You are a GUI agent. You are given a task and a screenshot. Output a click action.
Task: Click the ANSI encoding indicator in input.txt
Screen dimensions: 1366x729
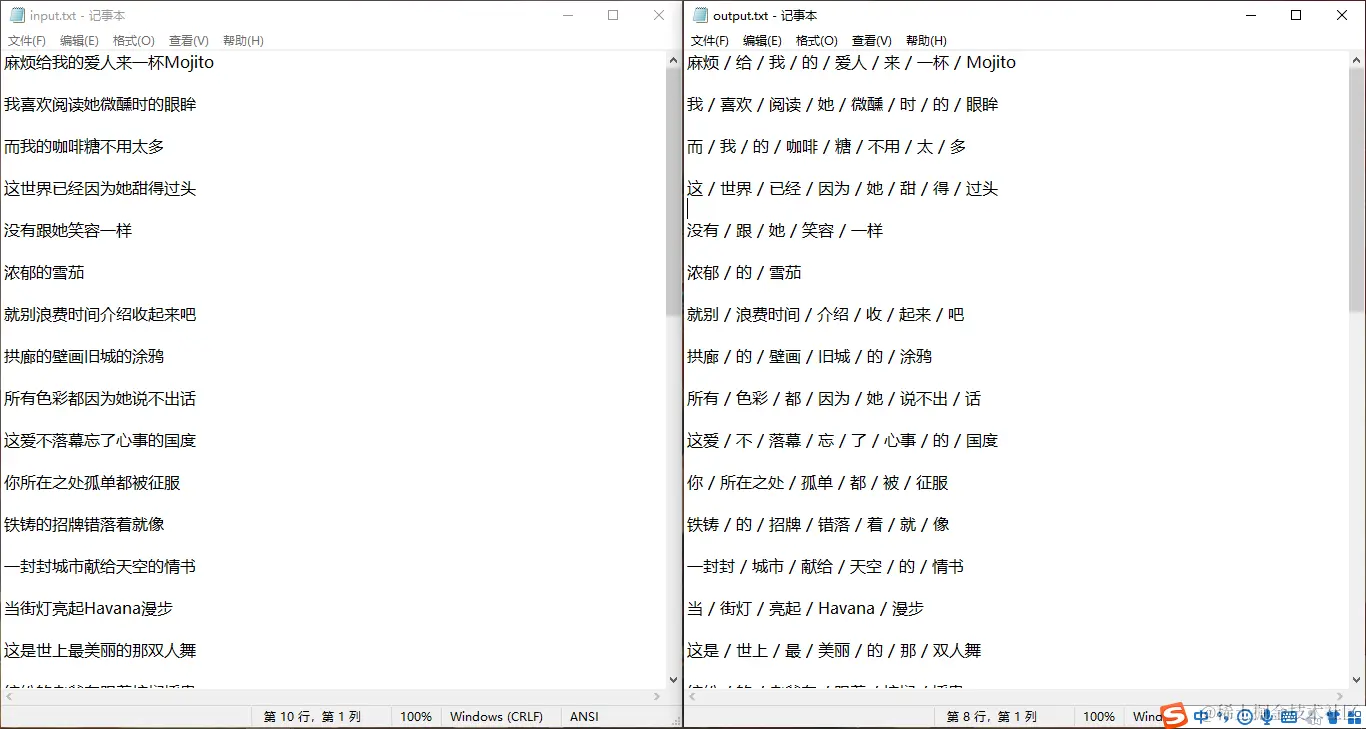click(x=583, y=716)
